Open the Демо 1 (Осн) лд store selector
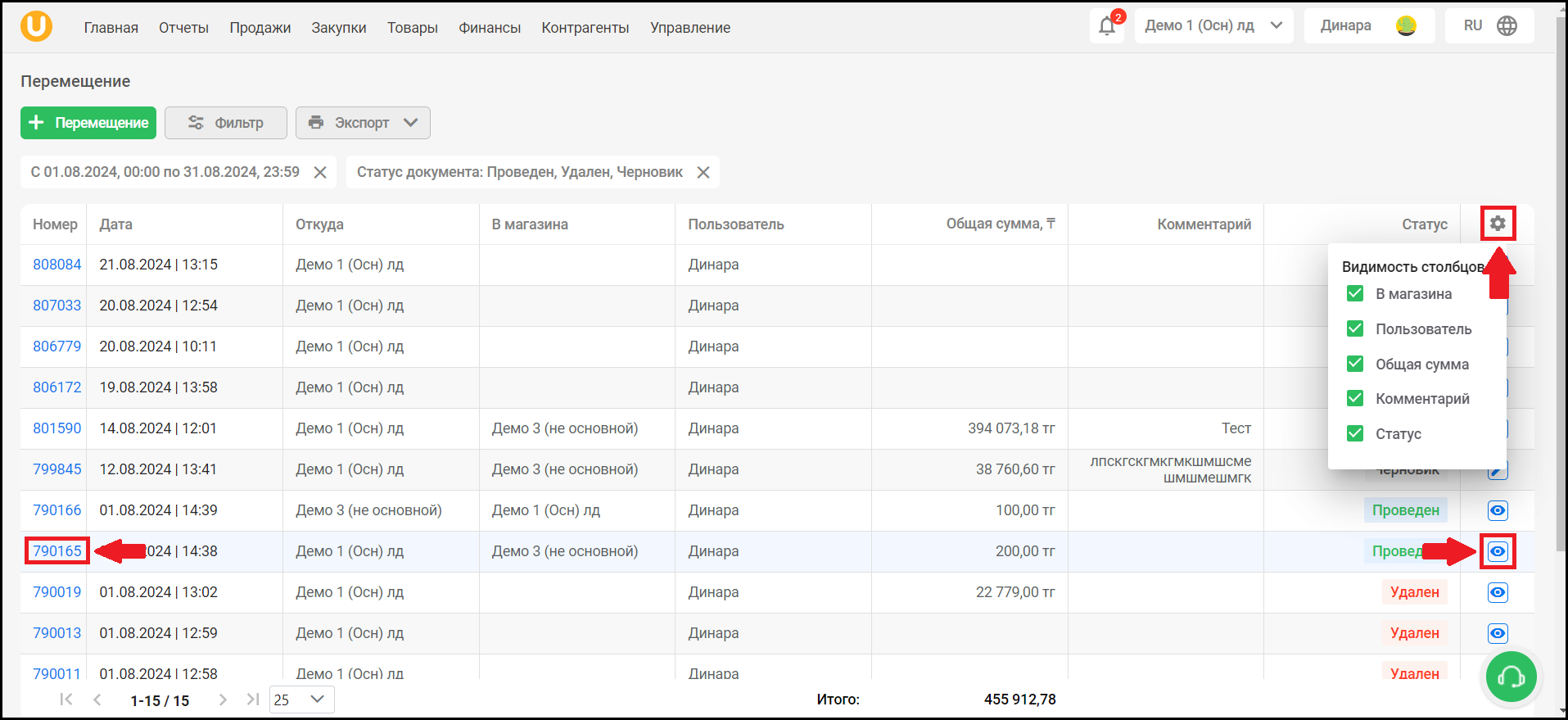The image size is (1568, 720). 1213,25
